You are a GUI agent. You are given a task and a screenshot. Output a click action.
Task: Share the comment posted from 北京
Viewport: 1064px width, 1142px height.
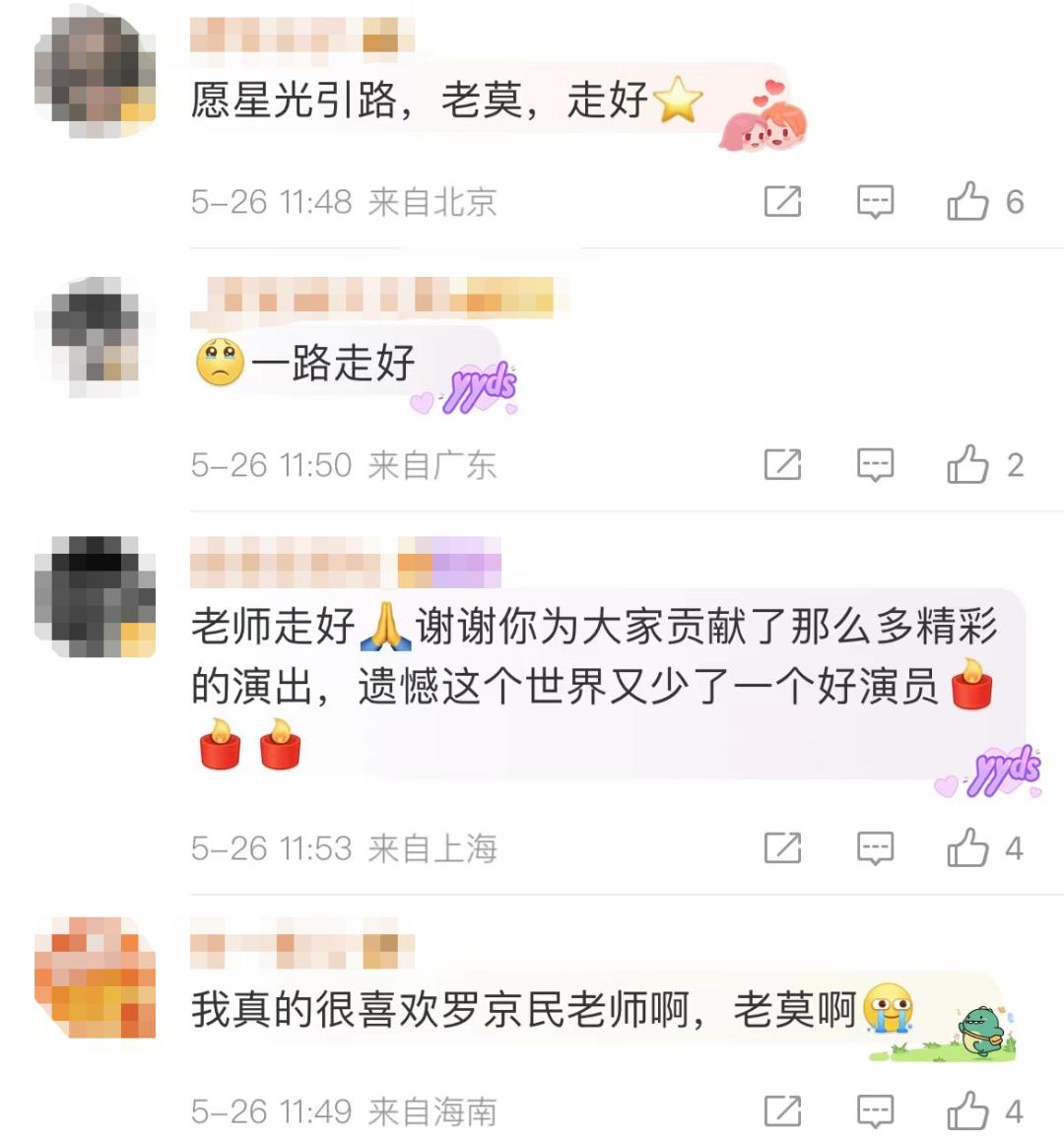click(783, 201)
